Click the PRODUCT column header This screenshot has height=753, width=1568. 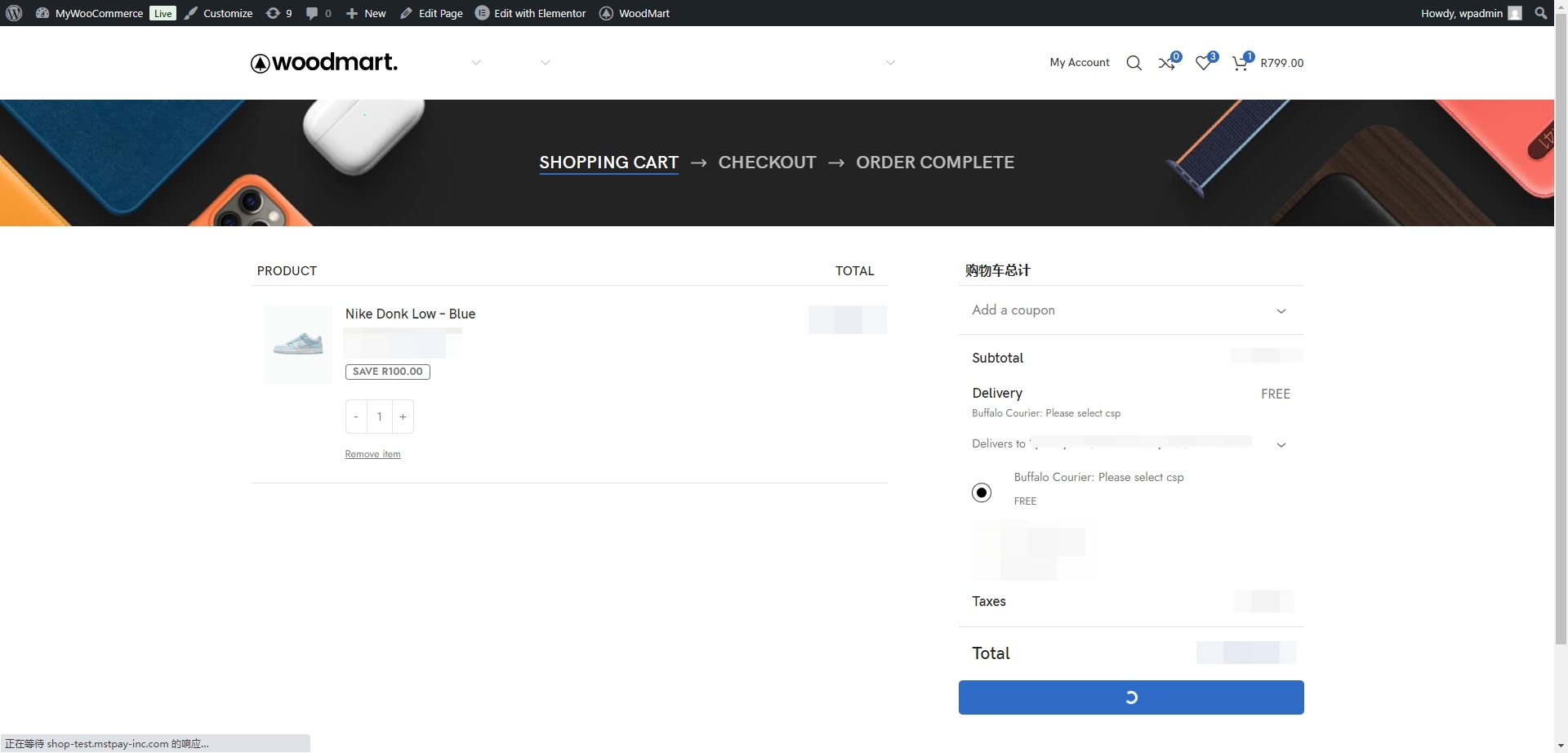[287, 270]
